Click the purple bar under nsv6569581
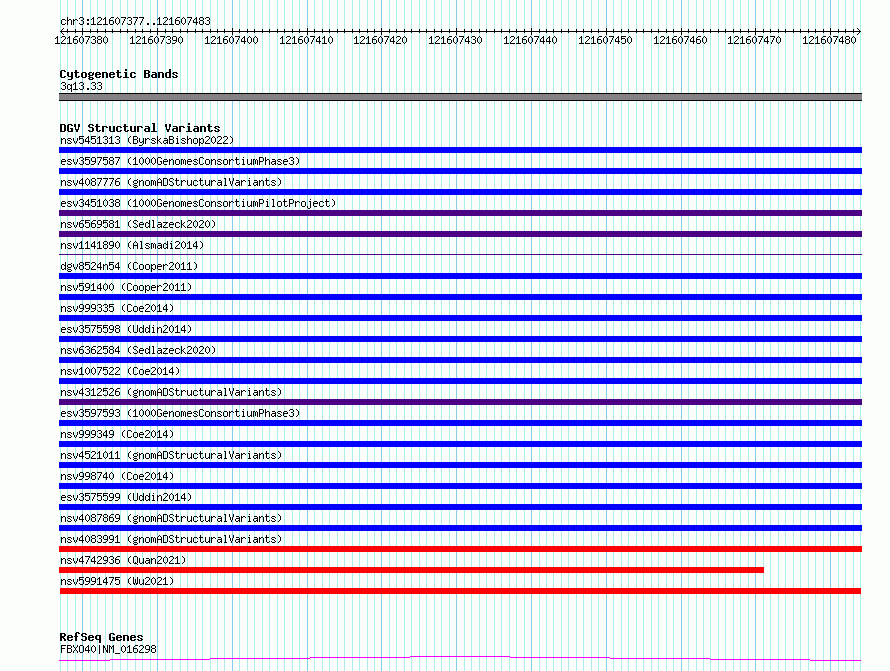 460,234
